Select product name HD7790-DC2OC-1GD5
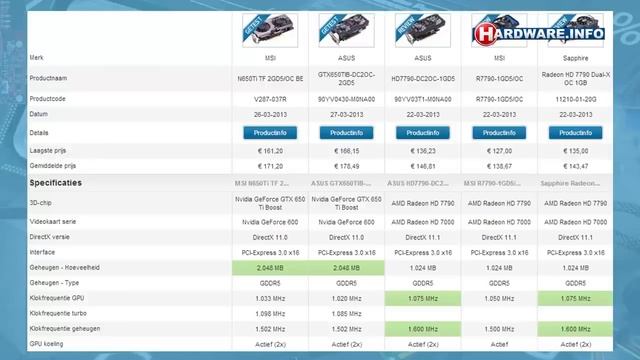The width and height of the screenshot is (640, 360). pyautogui.click(x=423, y=79)
